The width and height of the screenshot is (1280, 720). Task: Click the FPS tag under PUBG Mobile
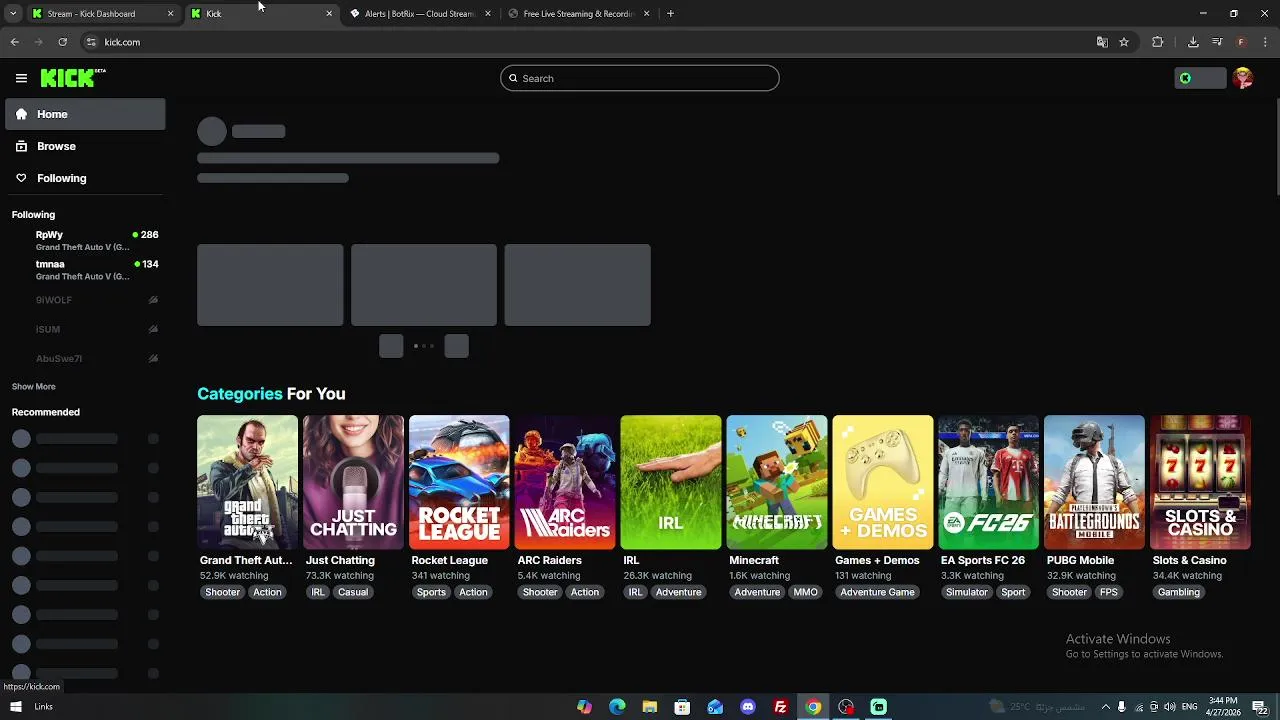(x=1109, y=592)
